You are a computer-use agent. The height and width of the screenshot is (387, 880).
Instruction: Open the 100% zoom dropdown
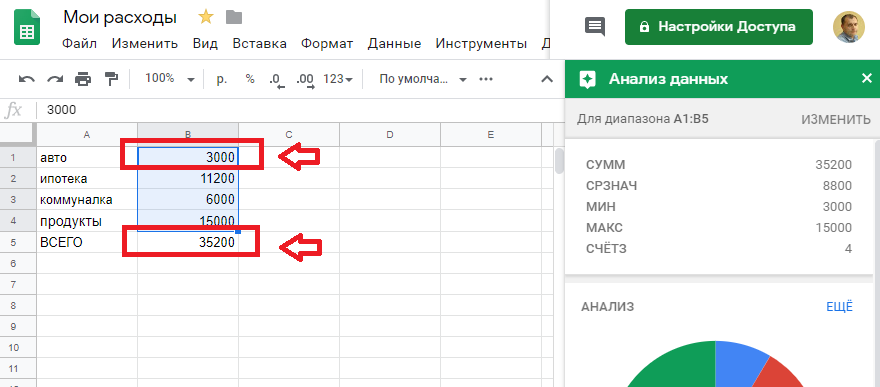[x=170, y=79]
